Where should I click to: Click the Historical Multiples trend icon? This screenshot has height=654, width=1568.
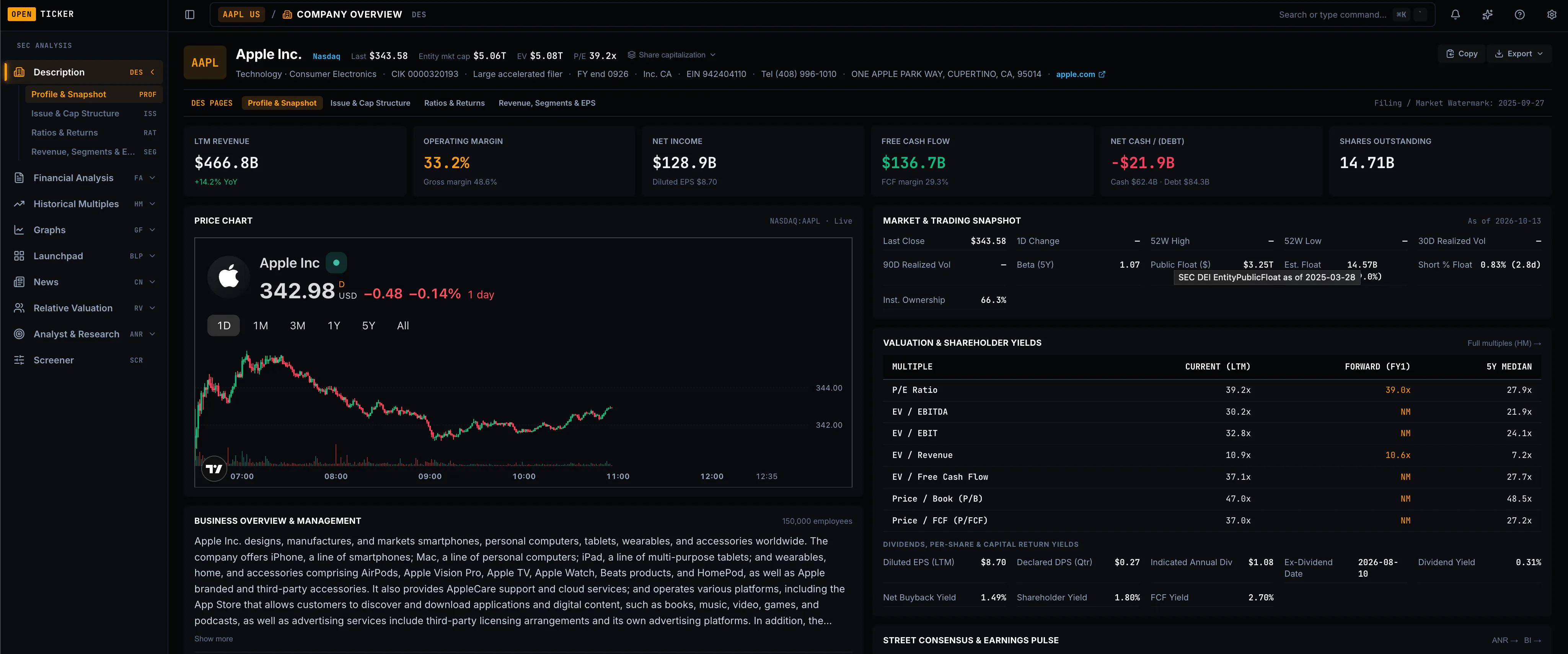(x=20, y=204)
